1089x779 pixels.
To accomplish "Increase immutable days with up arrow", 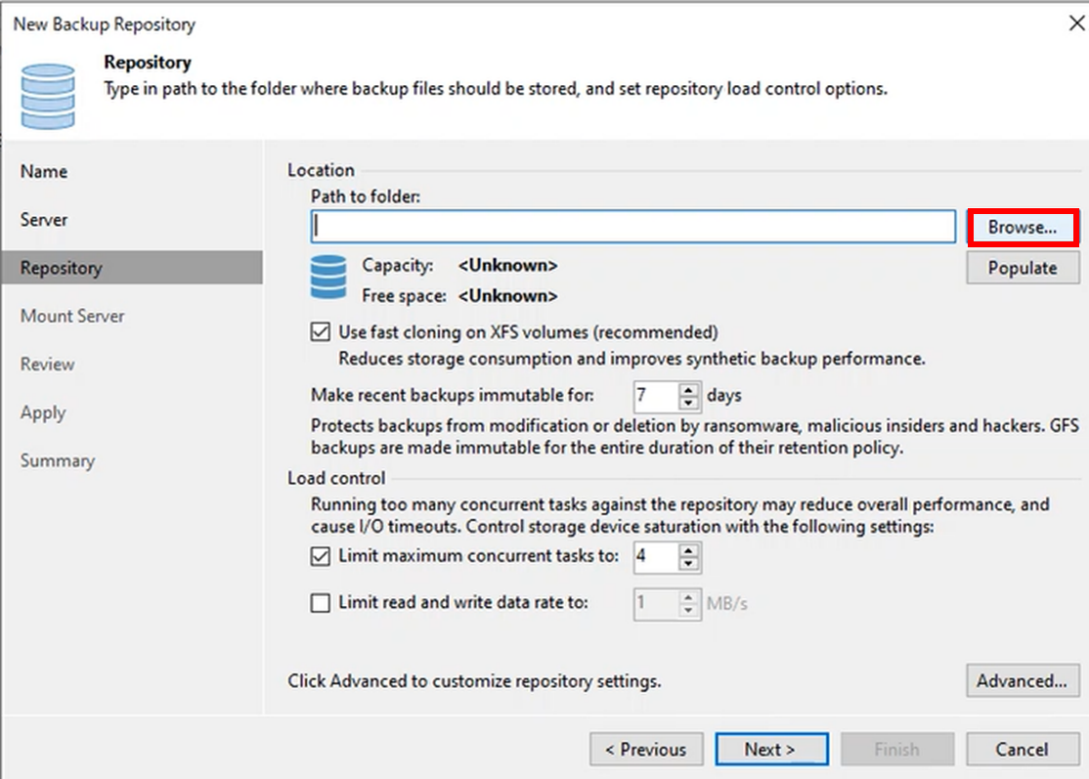I will (688, 389).
